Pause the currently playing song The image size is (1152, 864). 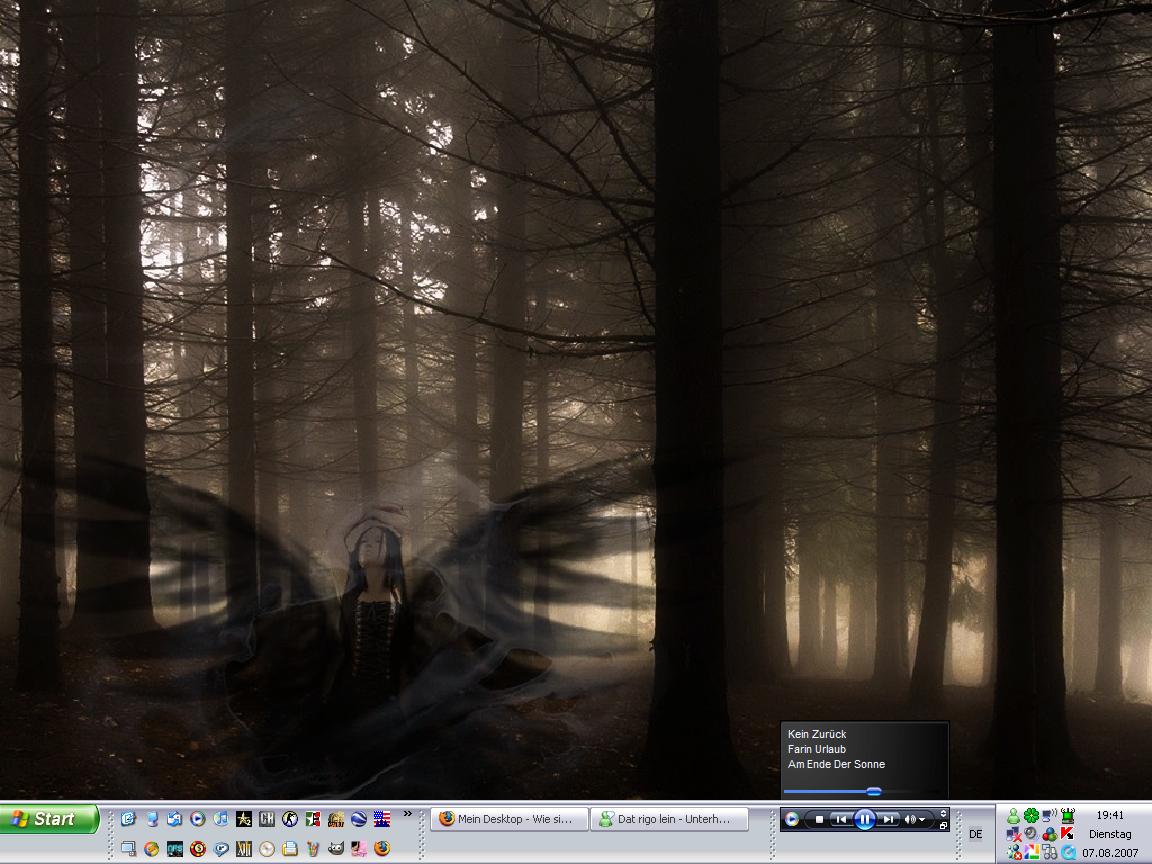pos(864,820)
